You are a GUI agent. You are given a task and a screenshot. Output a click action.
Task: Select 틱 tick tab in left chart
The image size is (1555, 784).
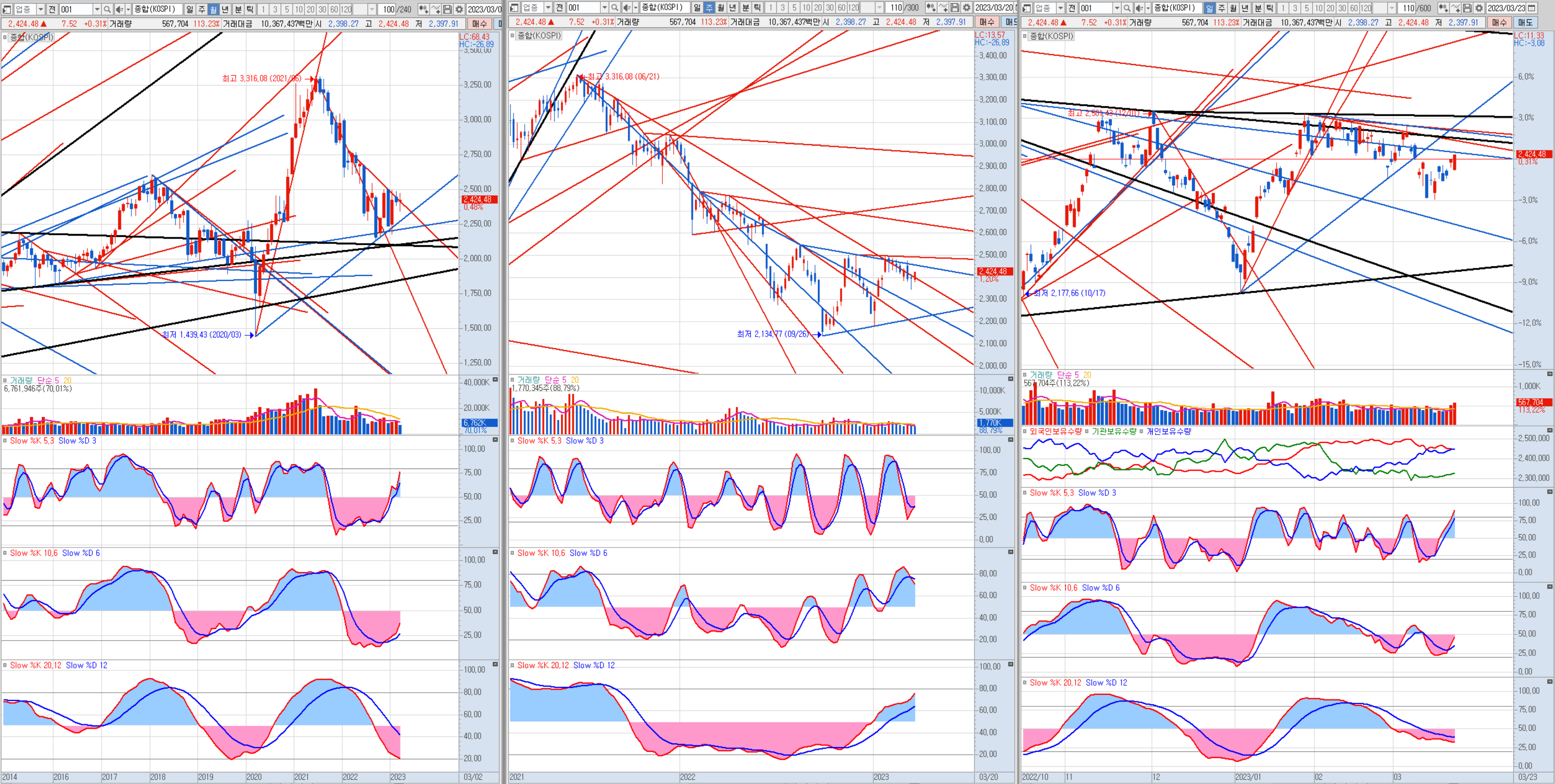[x=250, y=9]
